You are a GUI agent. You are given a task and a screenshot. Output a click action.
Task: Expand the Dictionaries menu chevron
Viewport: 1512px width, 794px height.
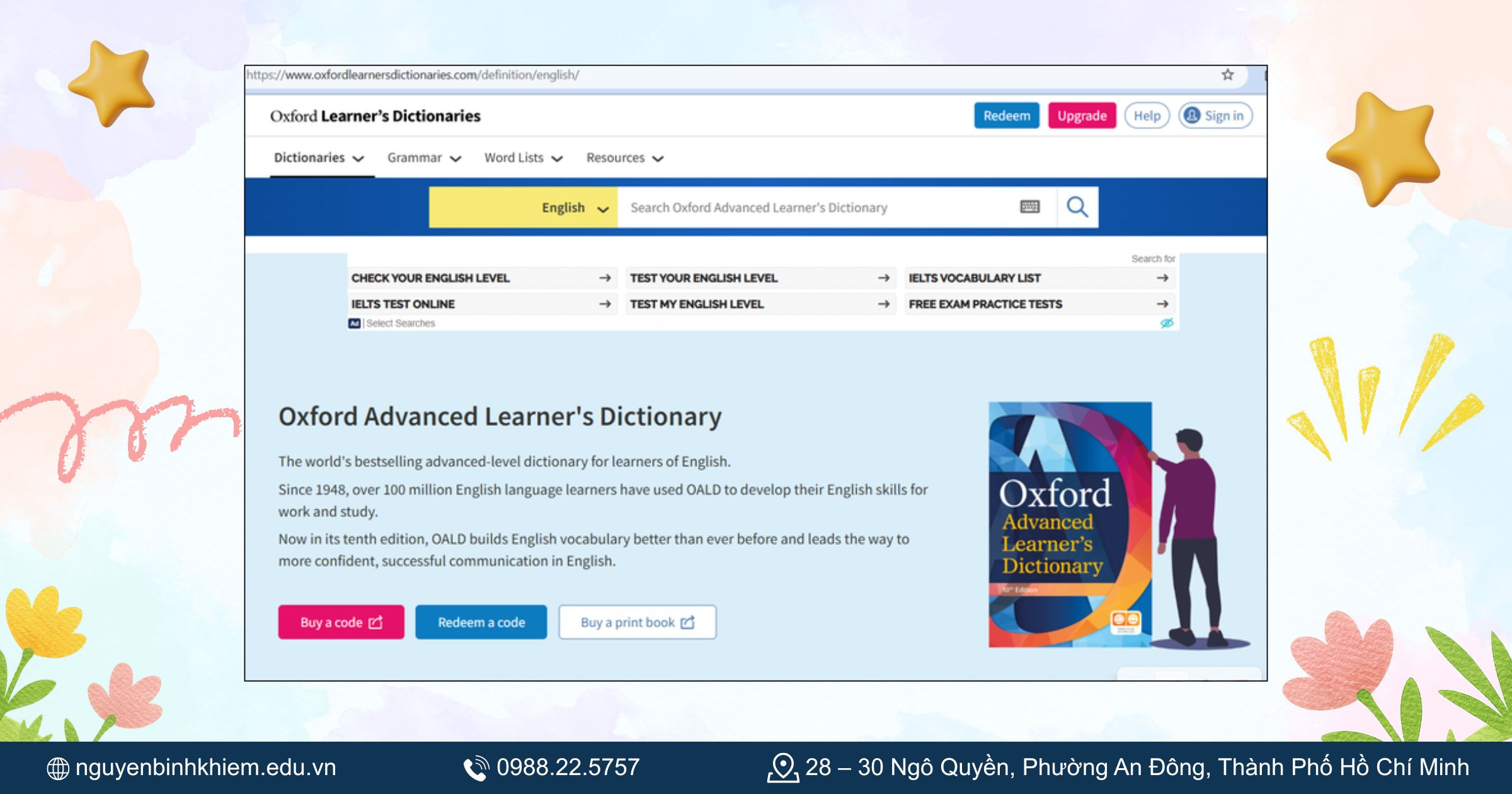click(x=360, y=158)
